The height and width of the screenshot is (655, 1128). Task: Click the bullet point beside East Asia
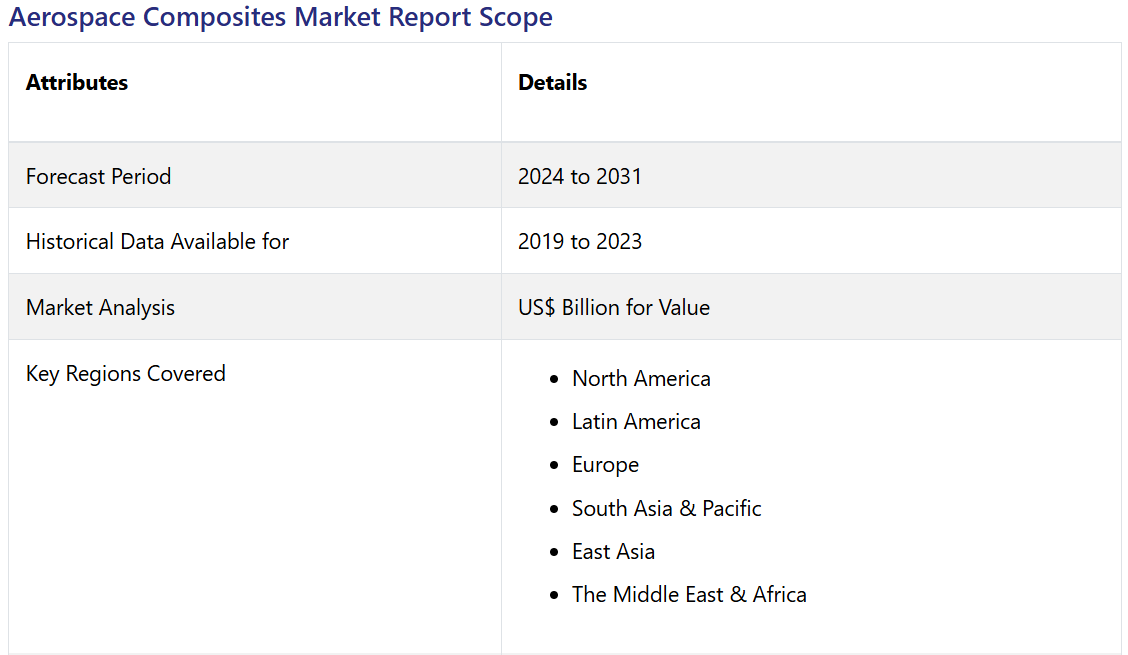click(554, 553)
